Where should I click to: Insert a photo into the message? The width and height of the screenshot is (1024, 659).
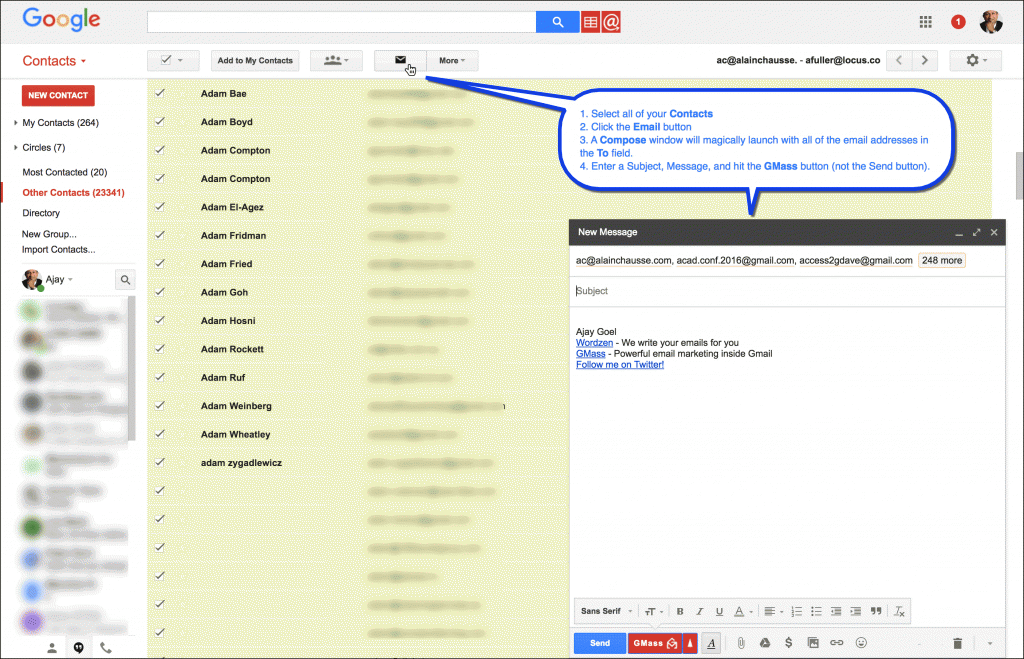coord(813,642)
